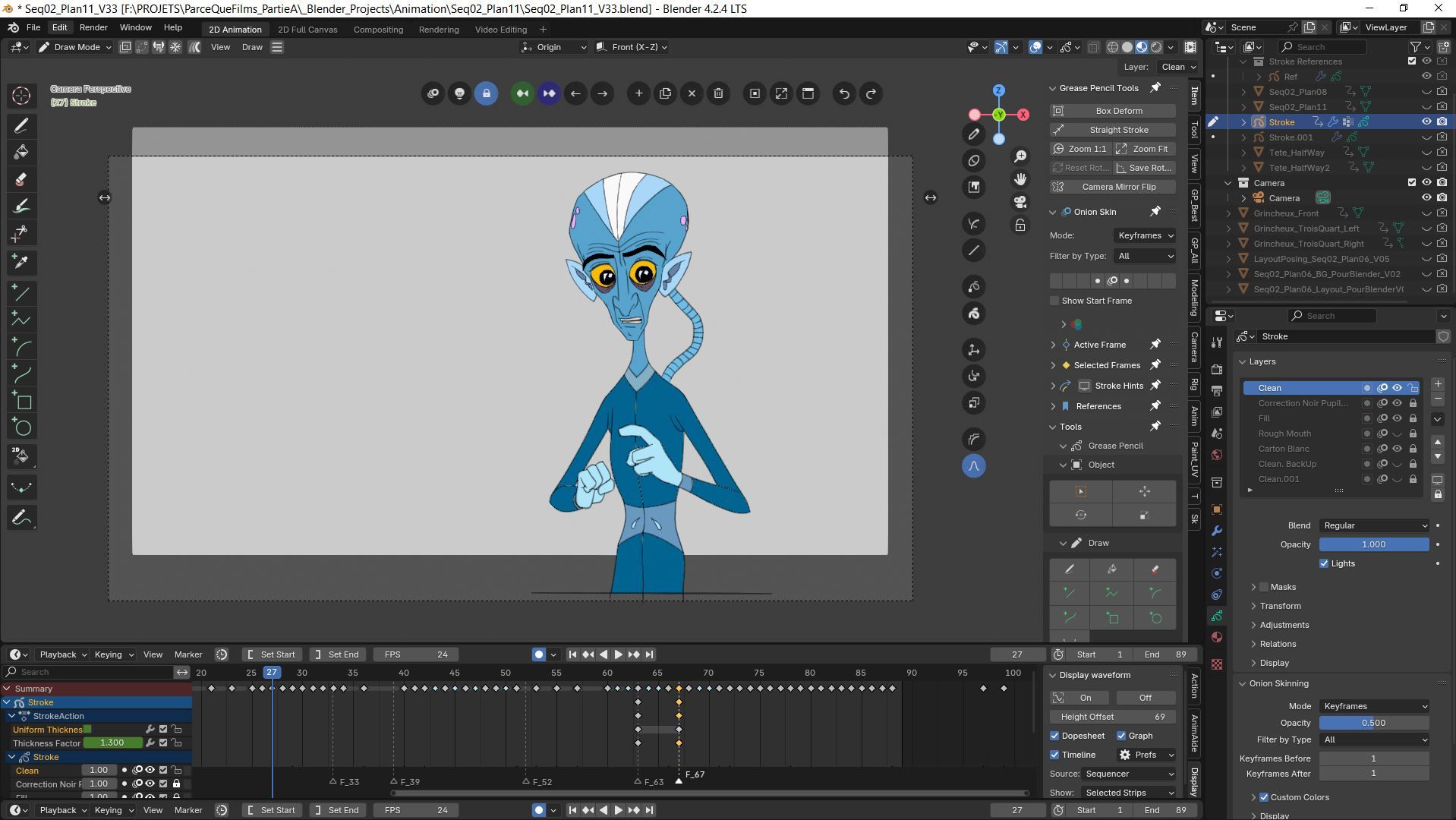Toggle the Lights checkbox
Viewport: 1456px width, 820px height.
[x=1324, y=563]
